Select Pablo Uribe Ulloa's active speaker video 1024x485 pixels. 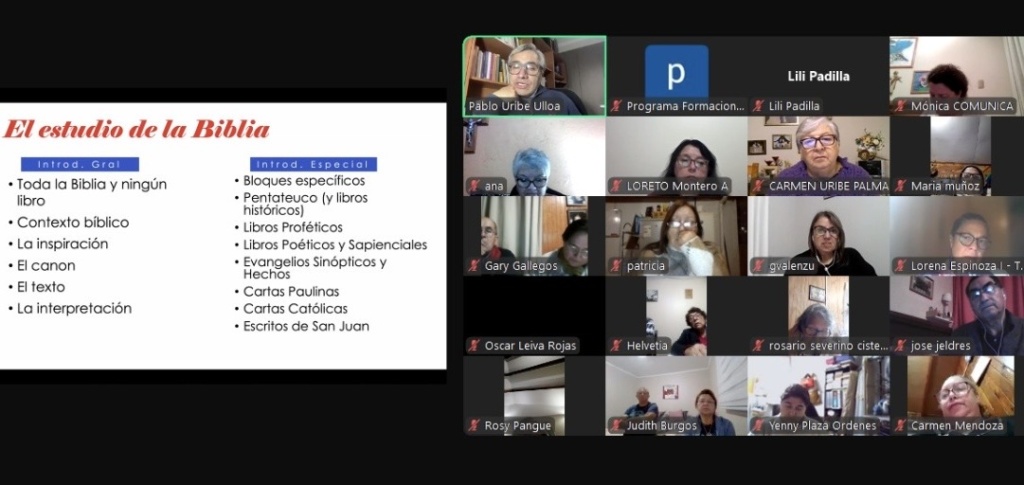[534, 70]
